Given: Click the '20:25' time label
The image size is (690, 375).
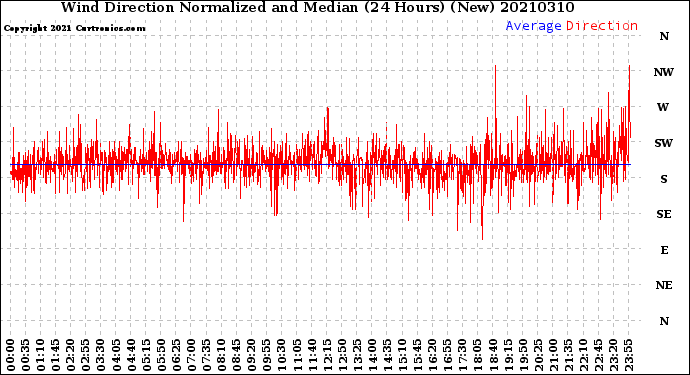Looking at the screenshot, I should click(538, 355).
